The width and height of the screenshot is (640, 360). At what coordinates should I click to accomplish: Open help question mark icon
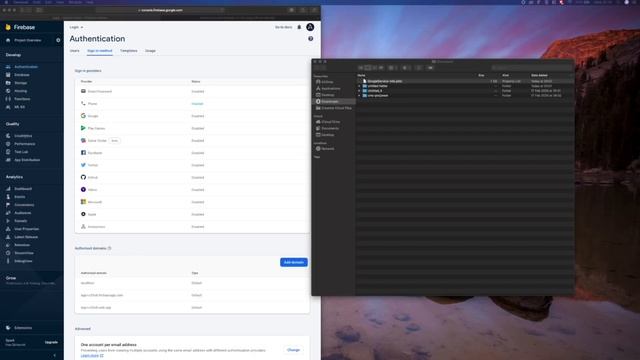point(311,39)
